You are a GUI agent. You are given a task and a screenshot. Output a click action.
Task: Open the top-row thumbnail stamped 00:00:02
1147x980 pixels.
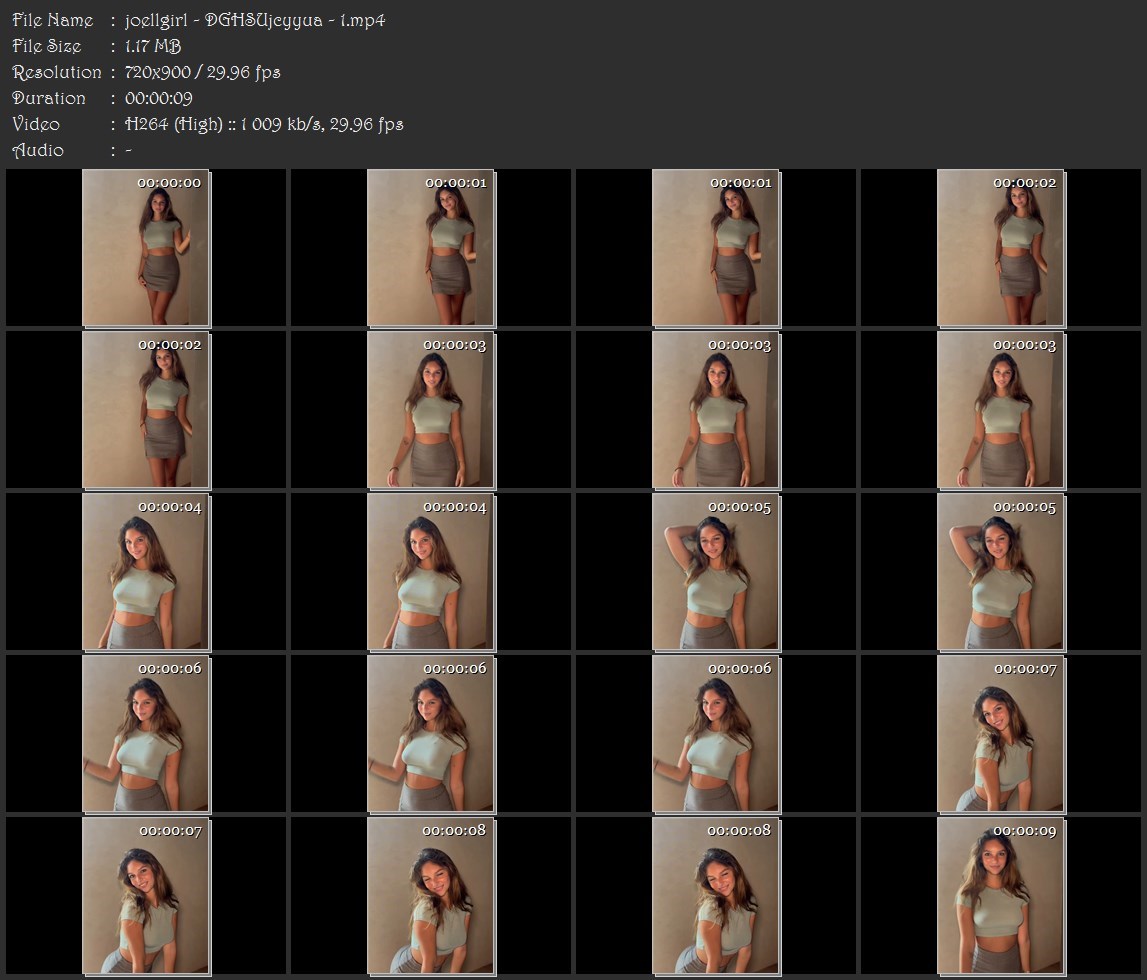tap(1001, 248)
